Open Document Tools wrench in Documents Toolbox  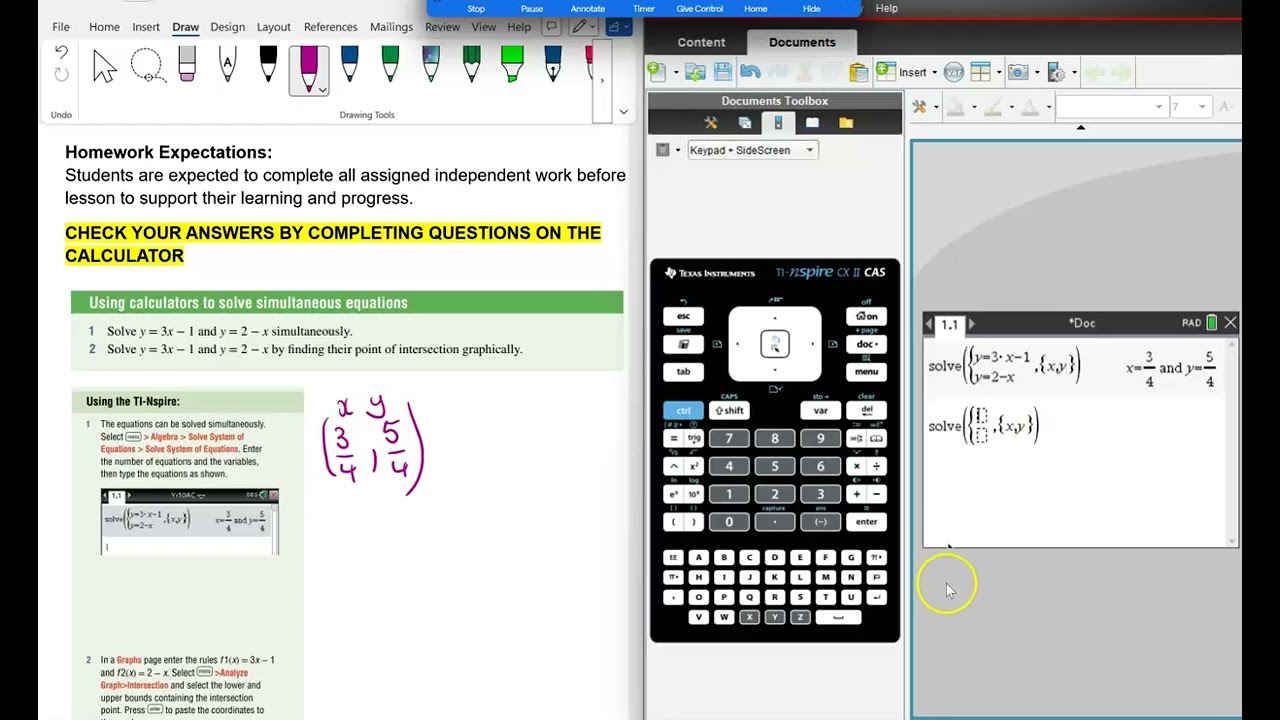coord(711,123)
